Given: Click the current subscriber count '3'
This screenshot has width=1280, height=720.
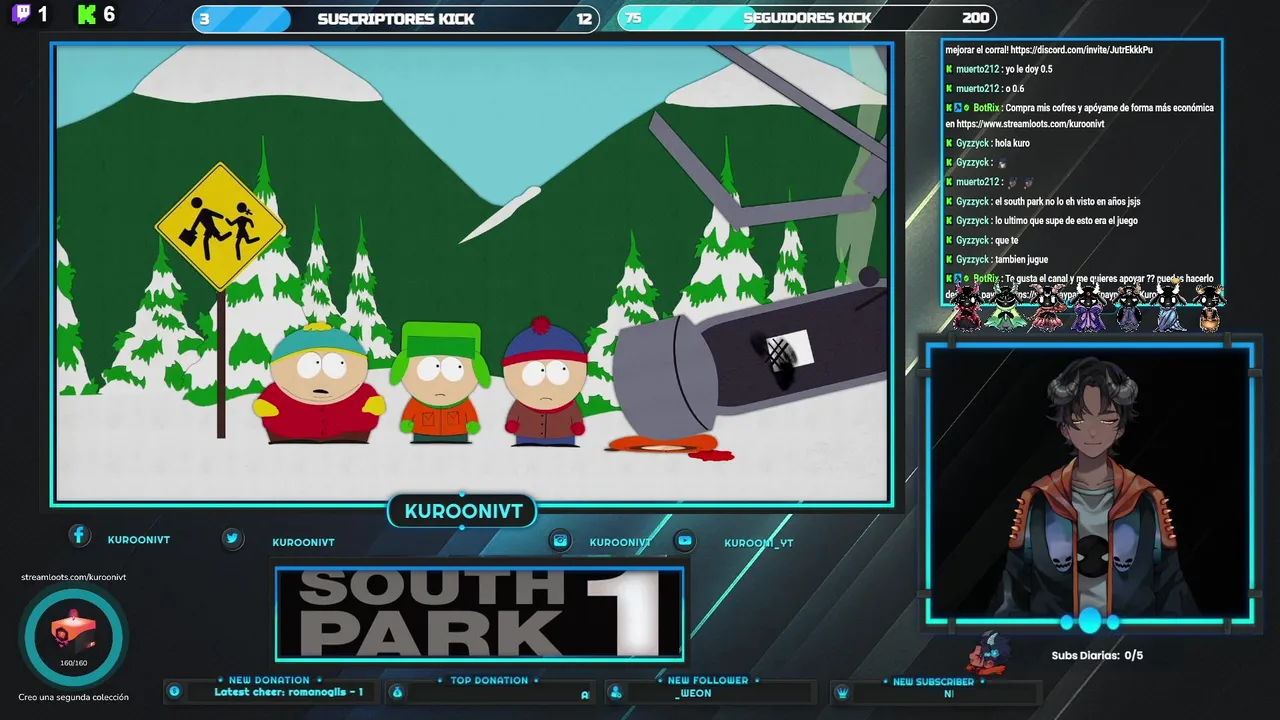Looking at the screenshot, I should pyautogui.click(x=205, y=18).
